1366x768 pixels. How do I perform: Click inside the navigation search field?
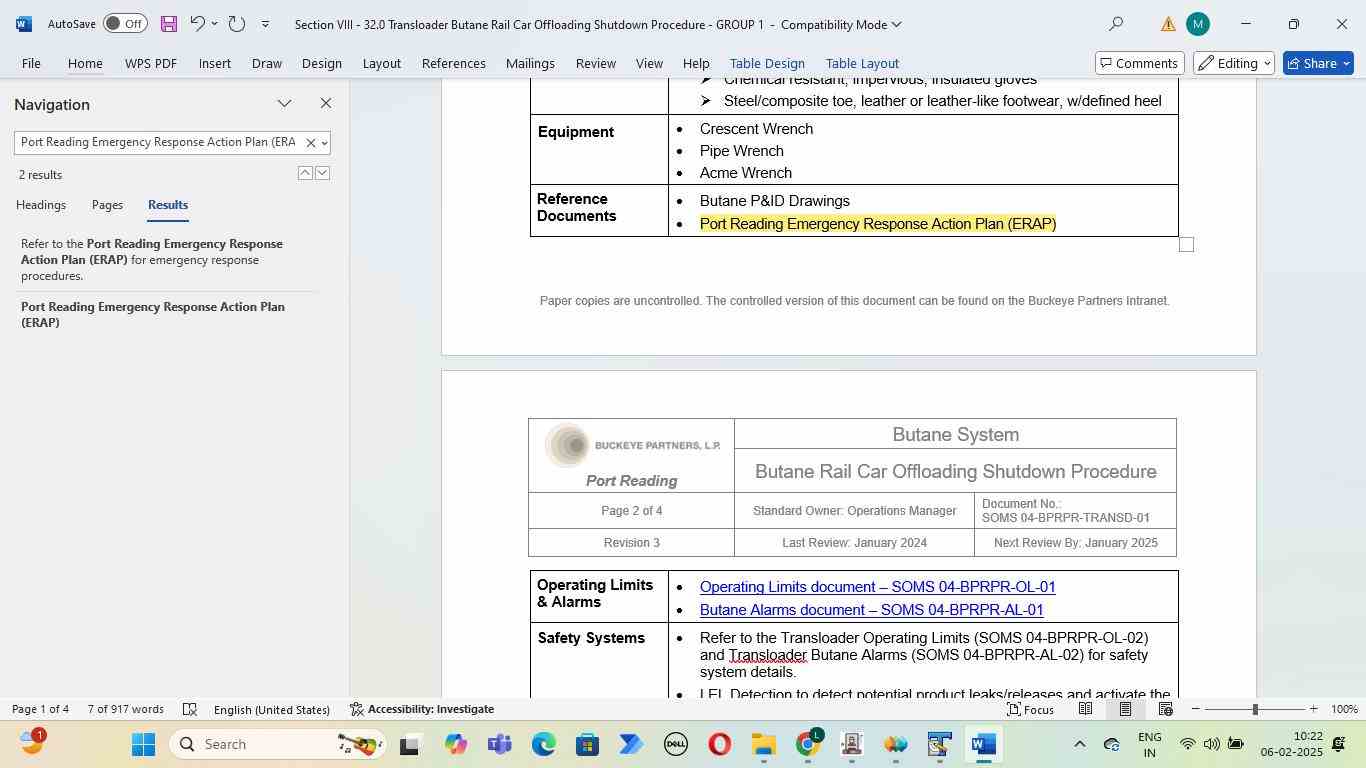(x=158, y=142)
